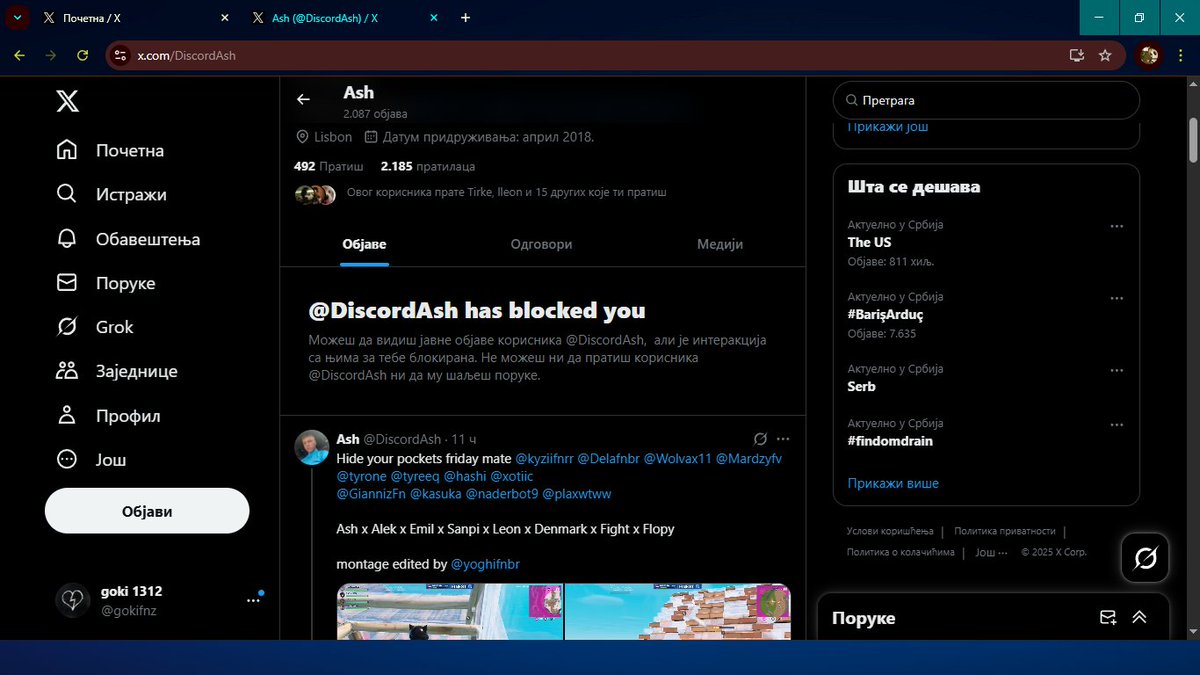The height and width of the screenshot is (675, 1200).
Task: Open the @yoghifnbr mention link
Action: 483,564
